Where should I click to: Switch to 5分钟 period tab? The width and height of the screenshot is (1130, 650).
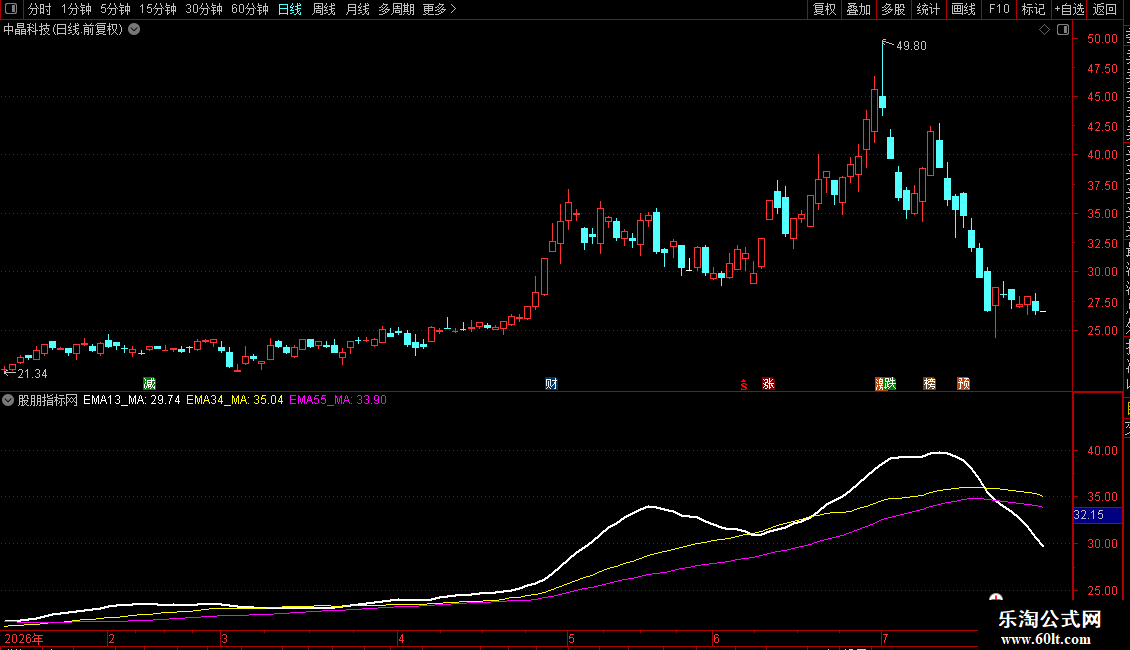[115, 9]
